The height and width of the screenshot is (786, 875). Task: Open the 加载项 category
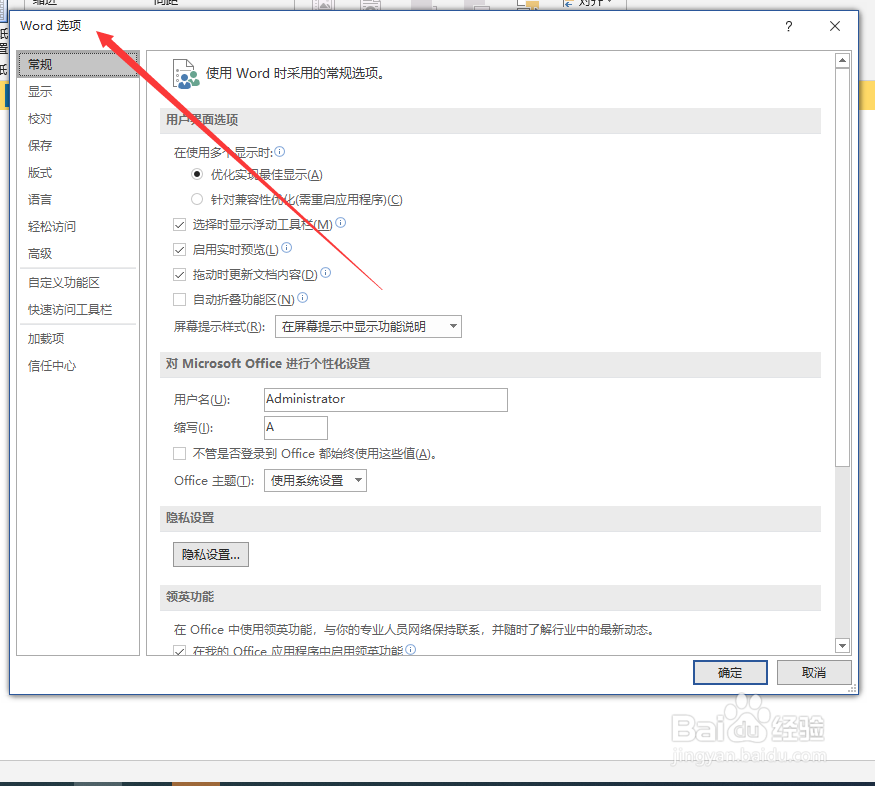coord(46,339)
